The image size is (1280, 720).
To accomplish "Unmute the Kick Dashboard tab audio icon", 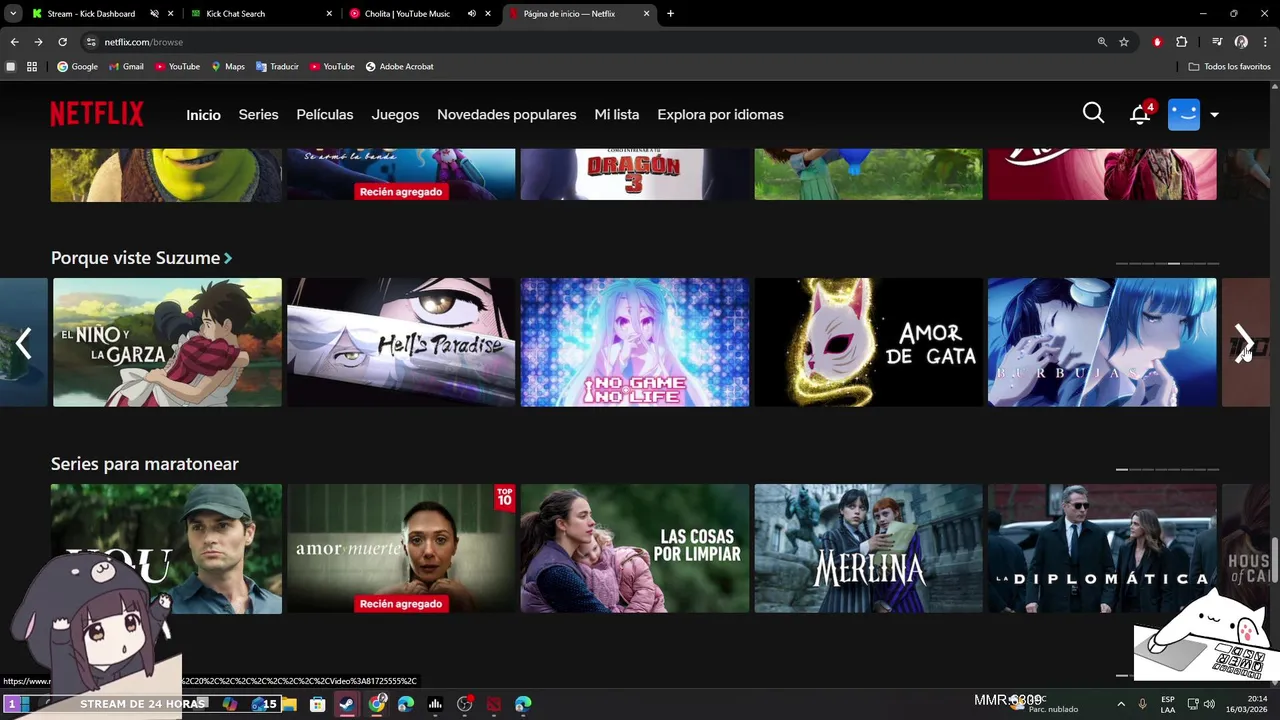I will 154,14.
